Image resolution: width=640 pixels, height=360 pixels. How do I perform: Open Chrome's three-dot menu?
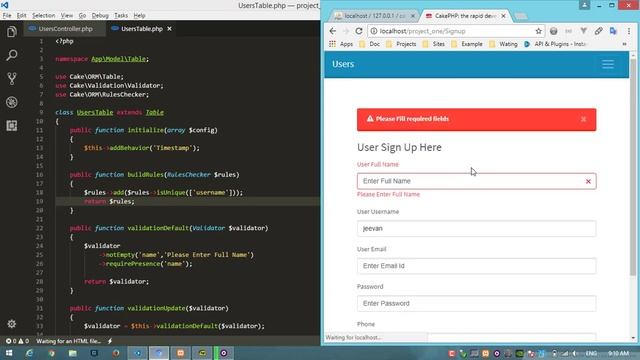click(629, 31)
